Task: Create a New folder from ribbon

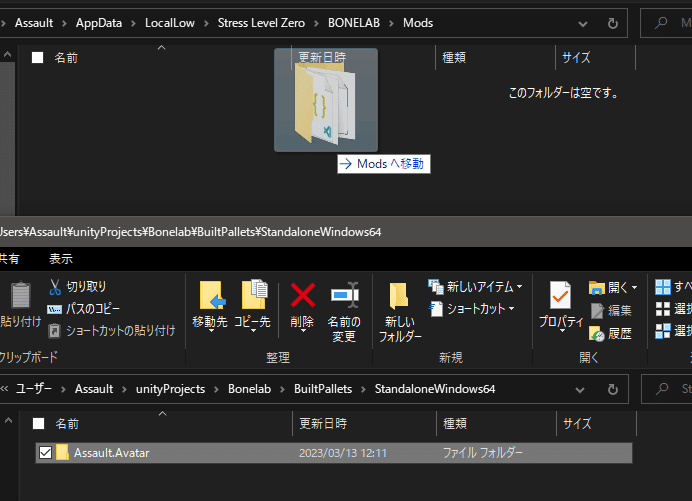Action: pos(400,313)
